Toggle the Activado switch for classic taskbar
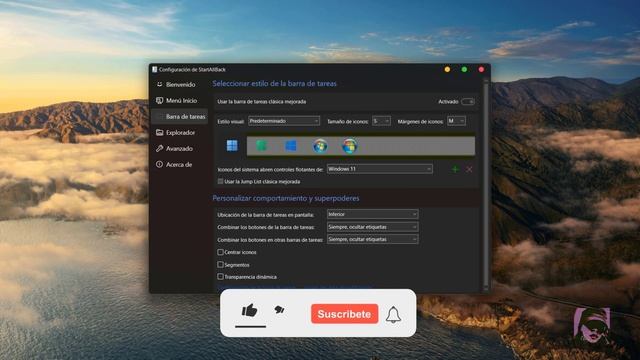Image resolution: width=640 pixels, height=360 pixels. 467,102
